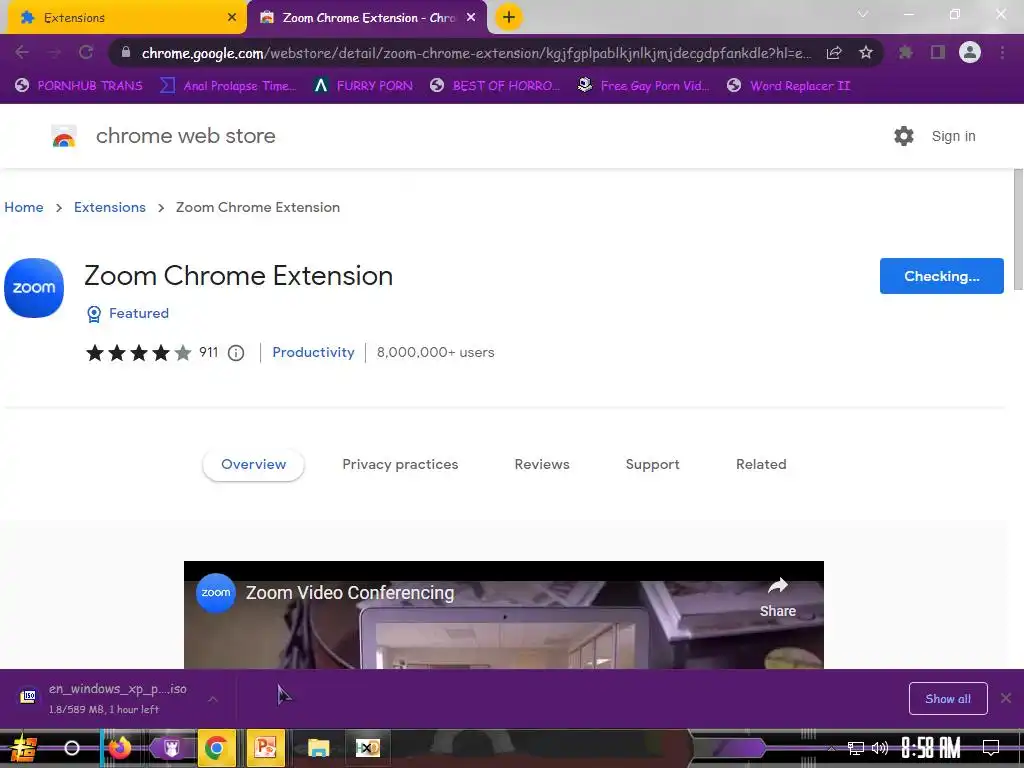The width and height of the screenshot is (1024, 768).
Task: Select the Related tab
Action: 761,464
